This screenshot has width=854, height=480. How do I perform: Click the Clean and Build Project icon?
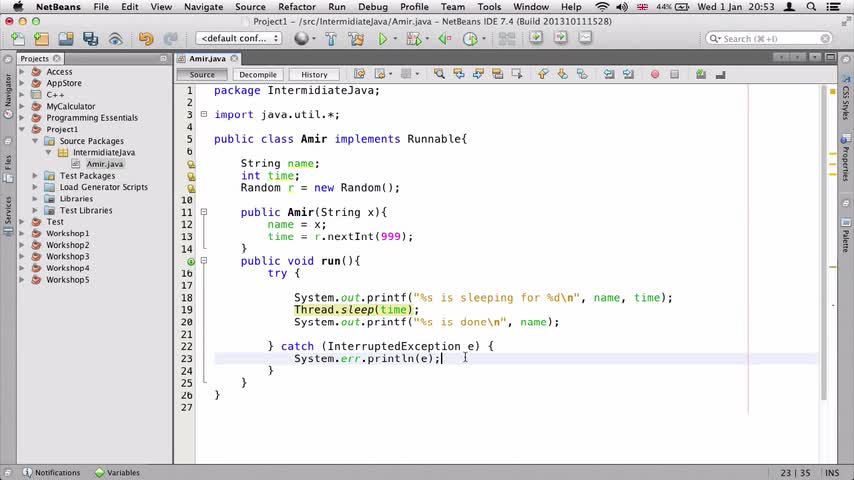[356, 39]
